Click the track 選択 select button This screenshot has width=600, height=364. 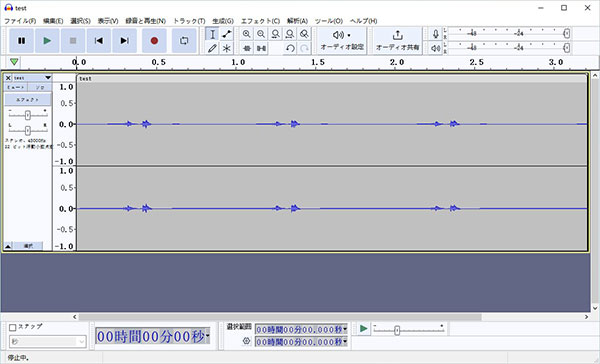(28, 246)
